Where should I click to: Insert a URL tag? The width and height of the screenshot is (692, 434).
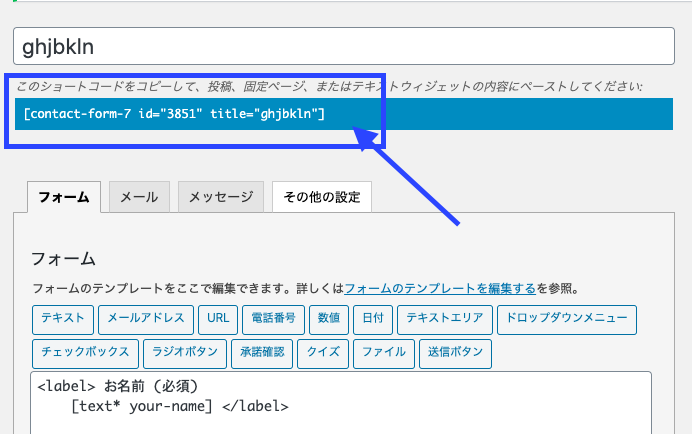click(218, 320)
